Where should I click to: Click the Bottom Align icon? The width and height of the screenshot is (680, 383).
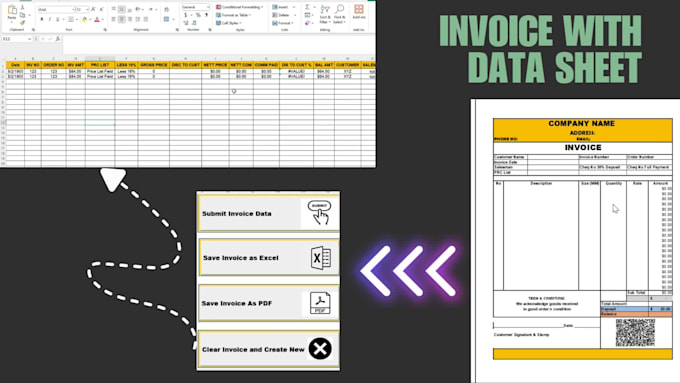[130, 9]
